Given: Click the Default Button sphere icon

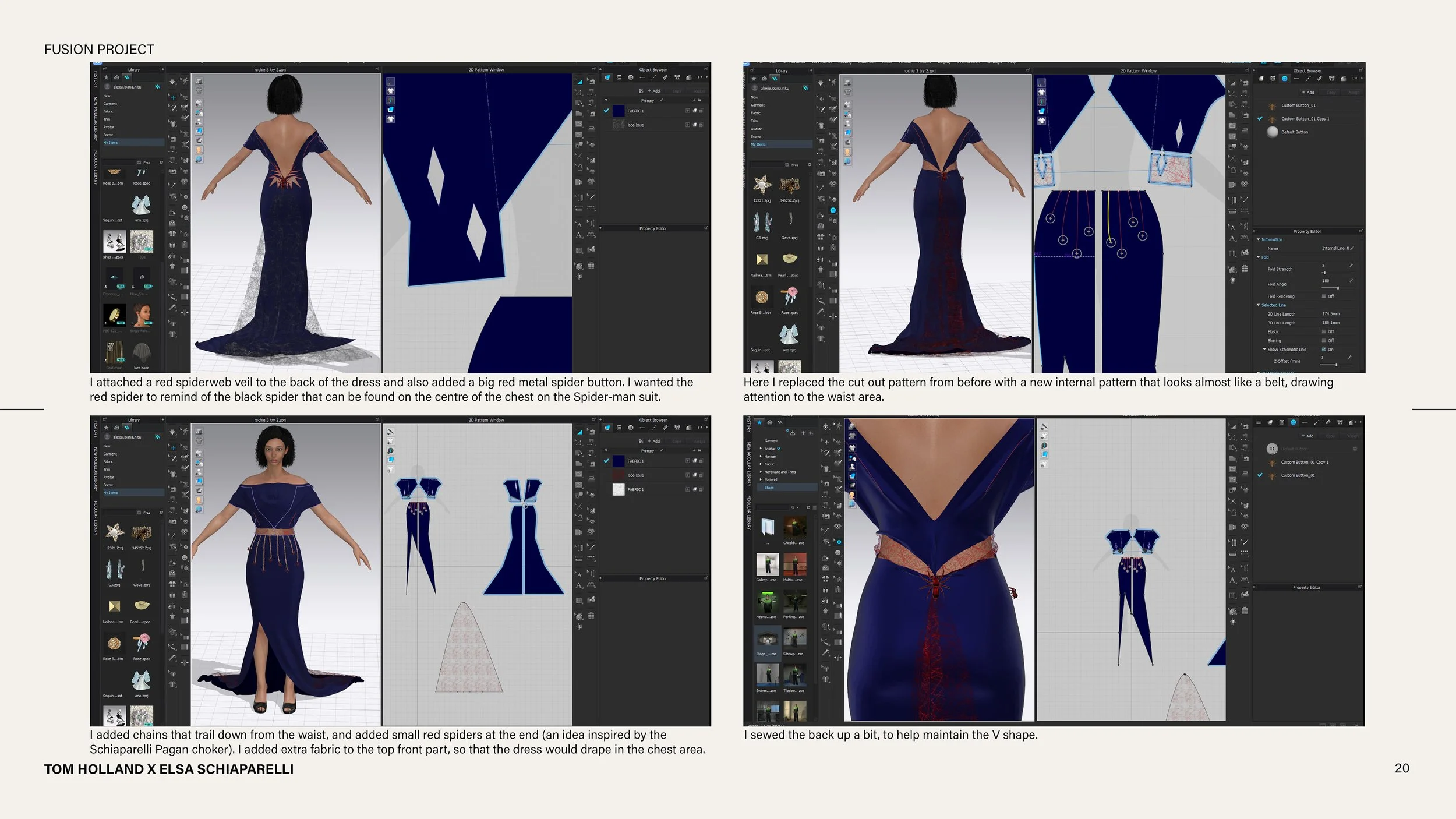Looking at the screenshot, I should 1273,132.
